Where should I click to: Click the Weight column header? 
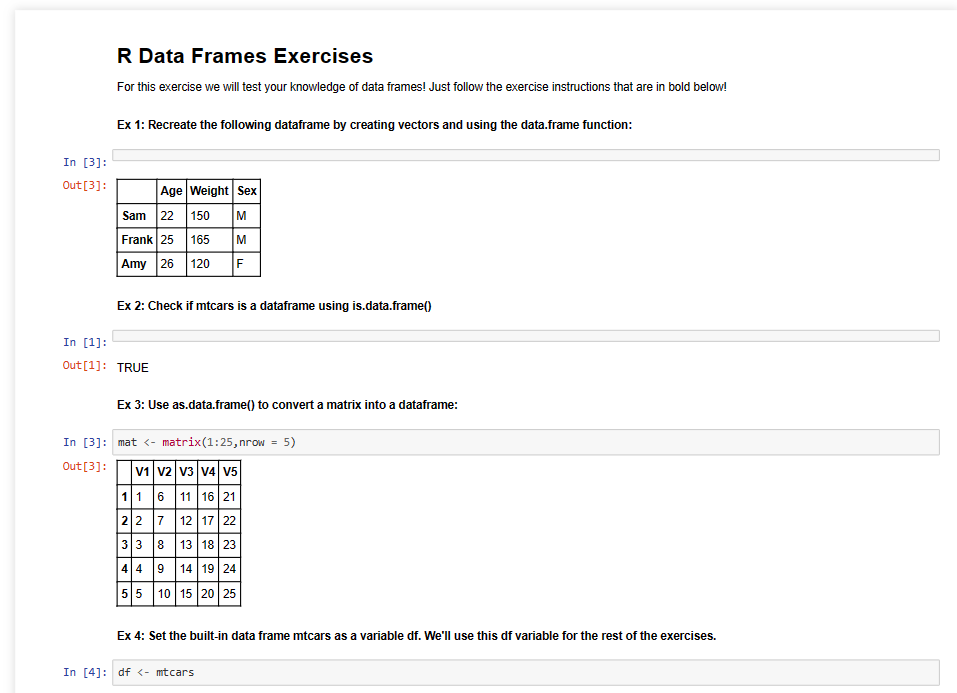click(209, 191)
